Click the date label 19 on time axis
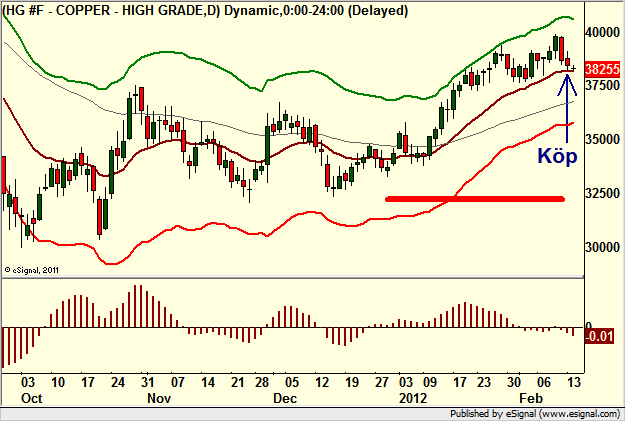 click(x=352, y=382)
